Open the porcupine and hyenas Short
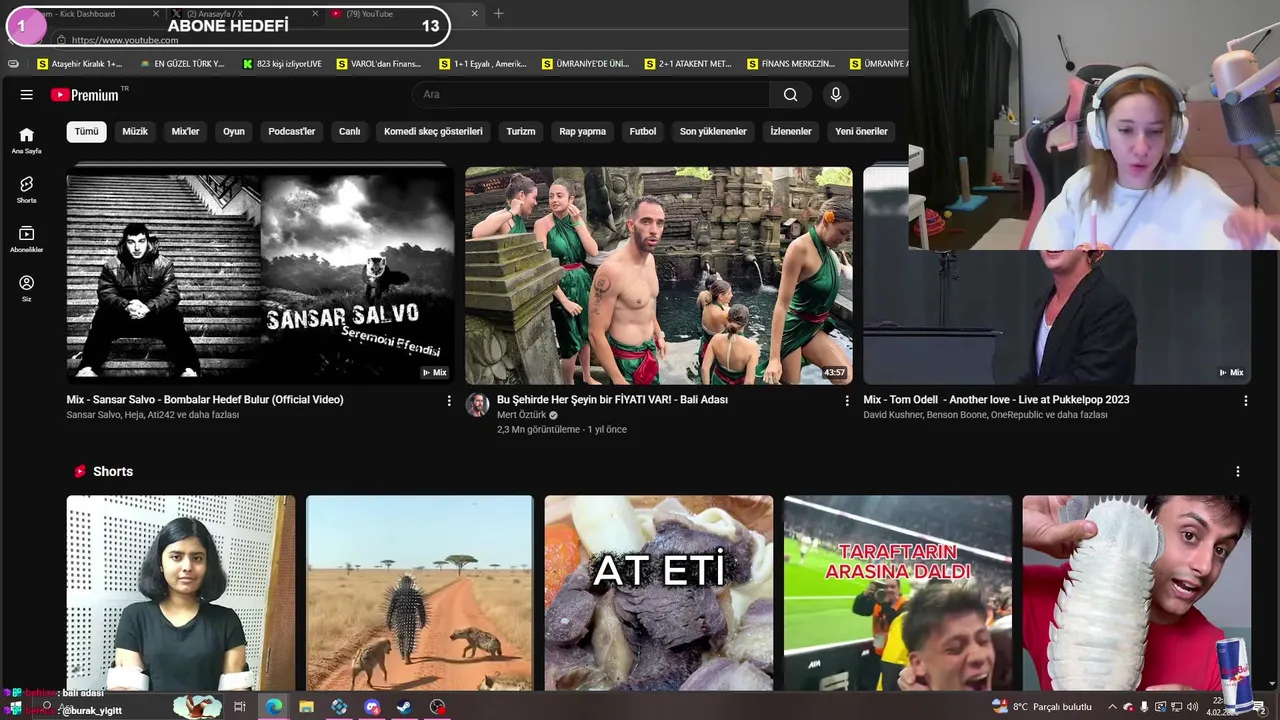1280x720 pixels. pos(420,593)
